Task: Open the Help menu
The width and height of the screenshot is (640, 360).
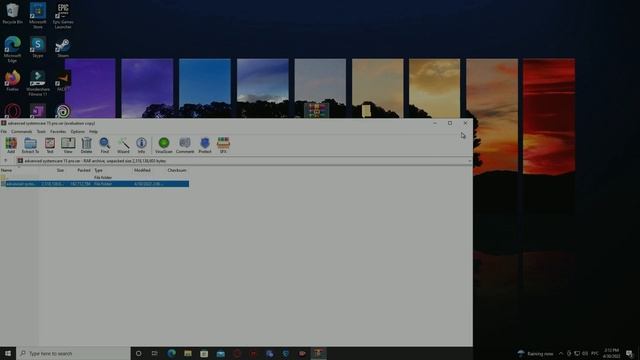Action: tap(93, 131)
